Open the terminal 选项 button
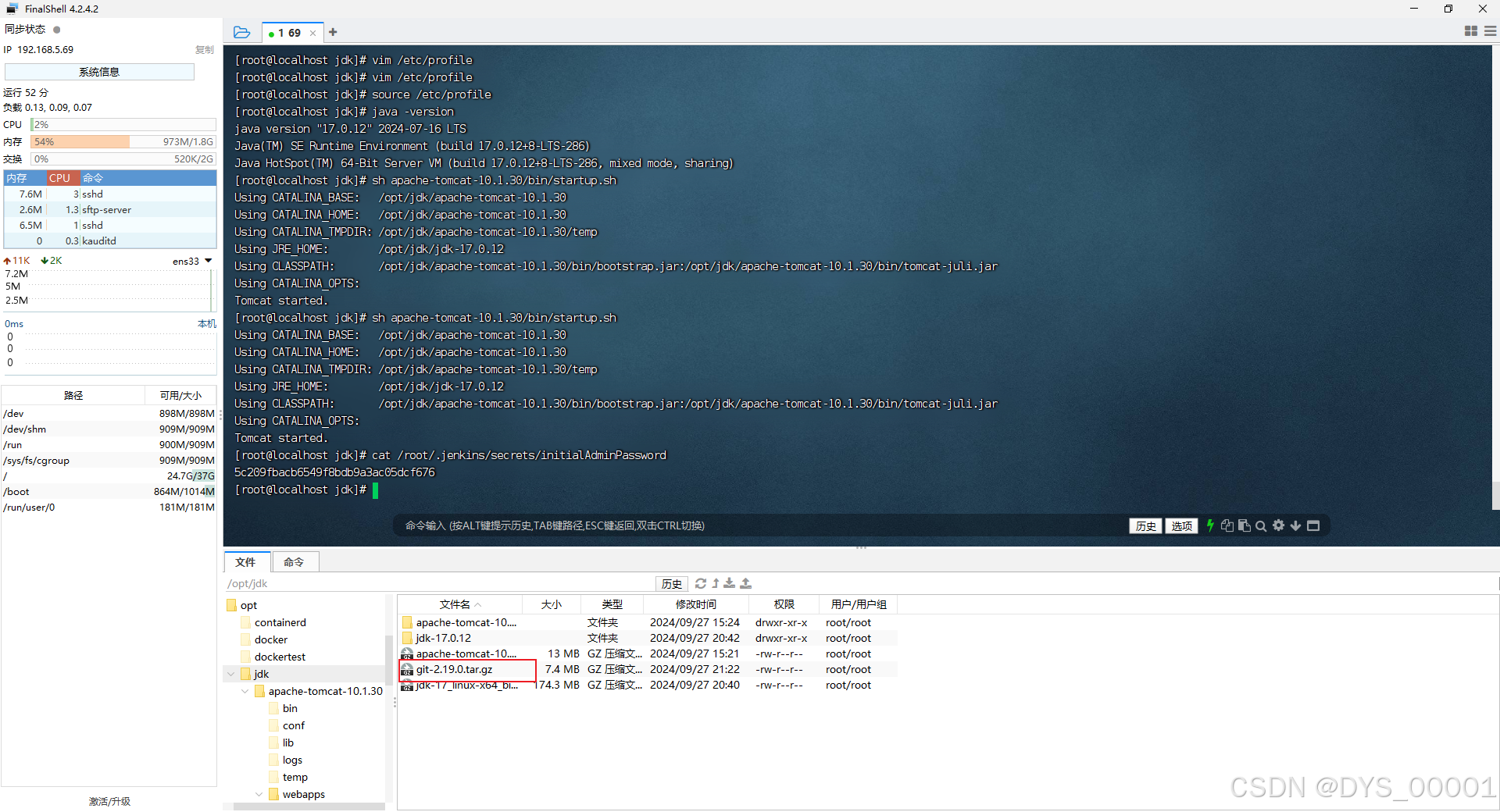Viewport: 1500px width, 812px height. [1181, 525]
